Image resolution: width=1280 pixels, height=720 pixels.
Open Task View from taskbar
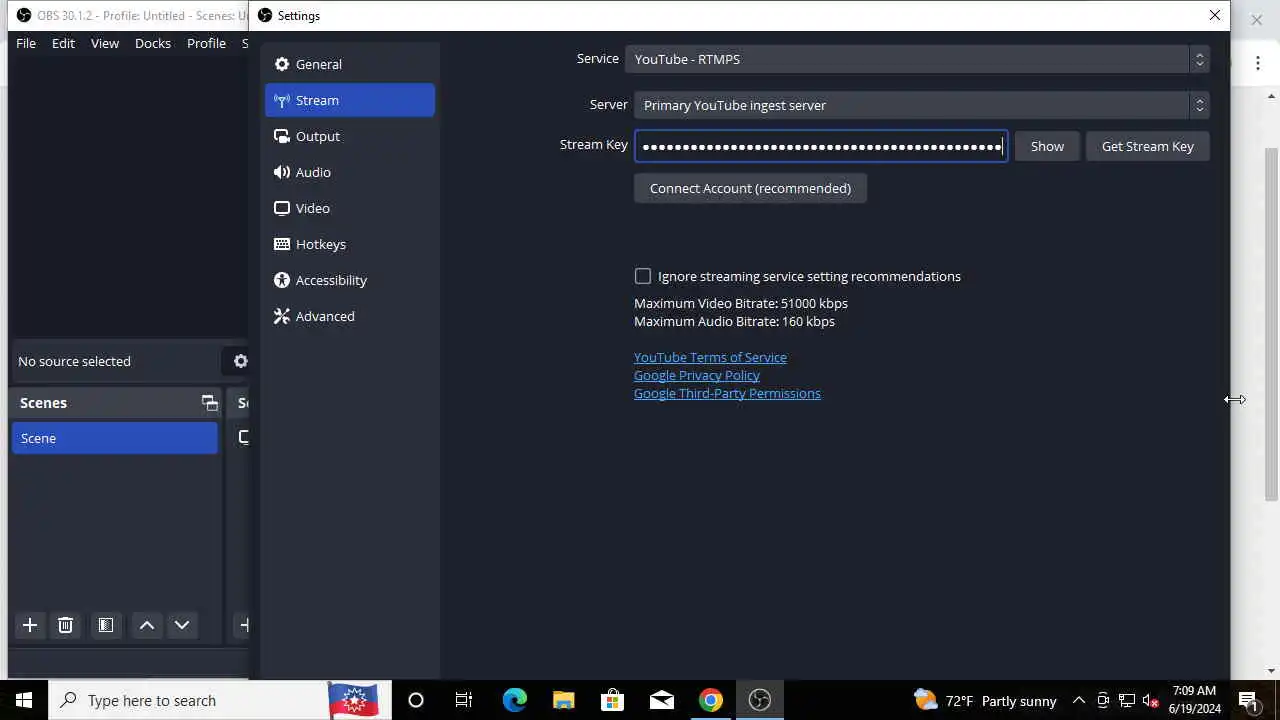(x=464, y=700)
